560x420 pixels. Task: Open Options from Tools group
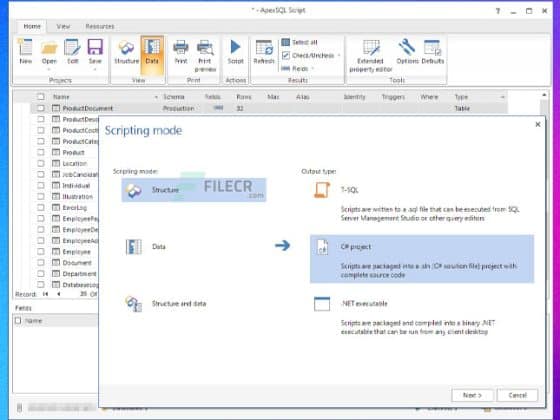407,52
